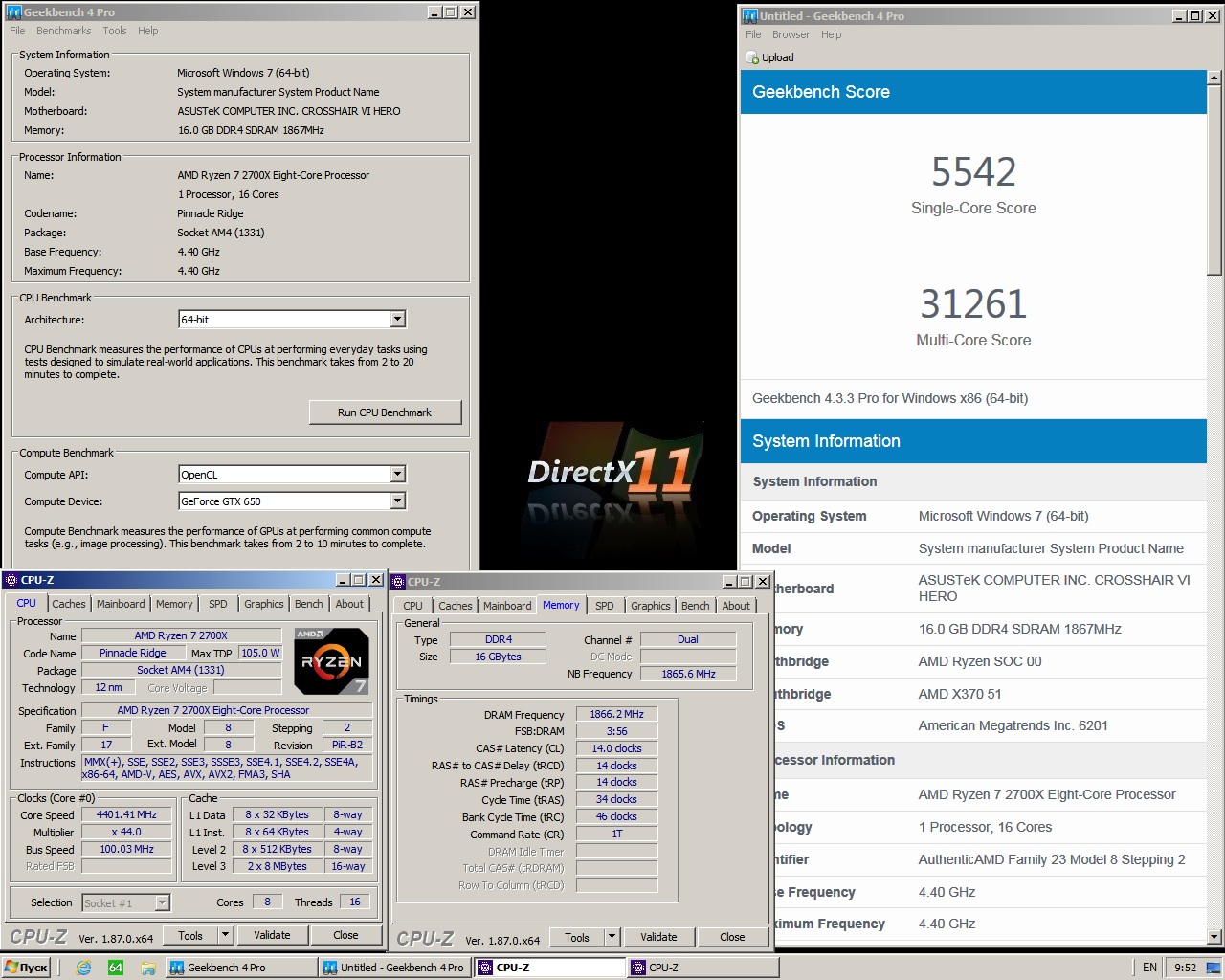The image size is (1225, 980).
Task: Expand Tools arrow in the CPU-tab CPU-Z window
Action: (x=226, y=935)
